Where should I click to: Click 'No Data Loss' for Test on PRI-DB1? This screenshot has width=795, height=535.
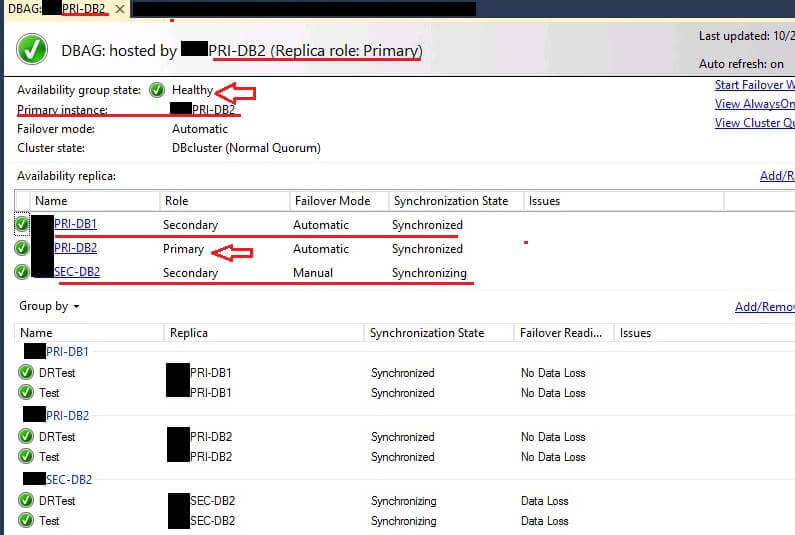[553, 393]
